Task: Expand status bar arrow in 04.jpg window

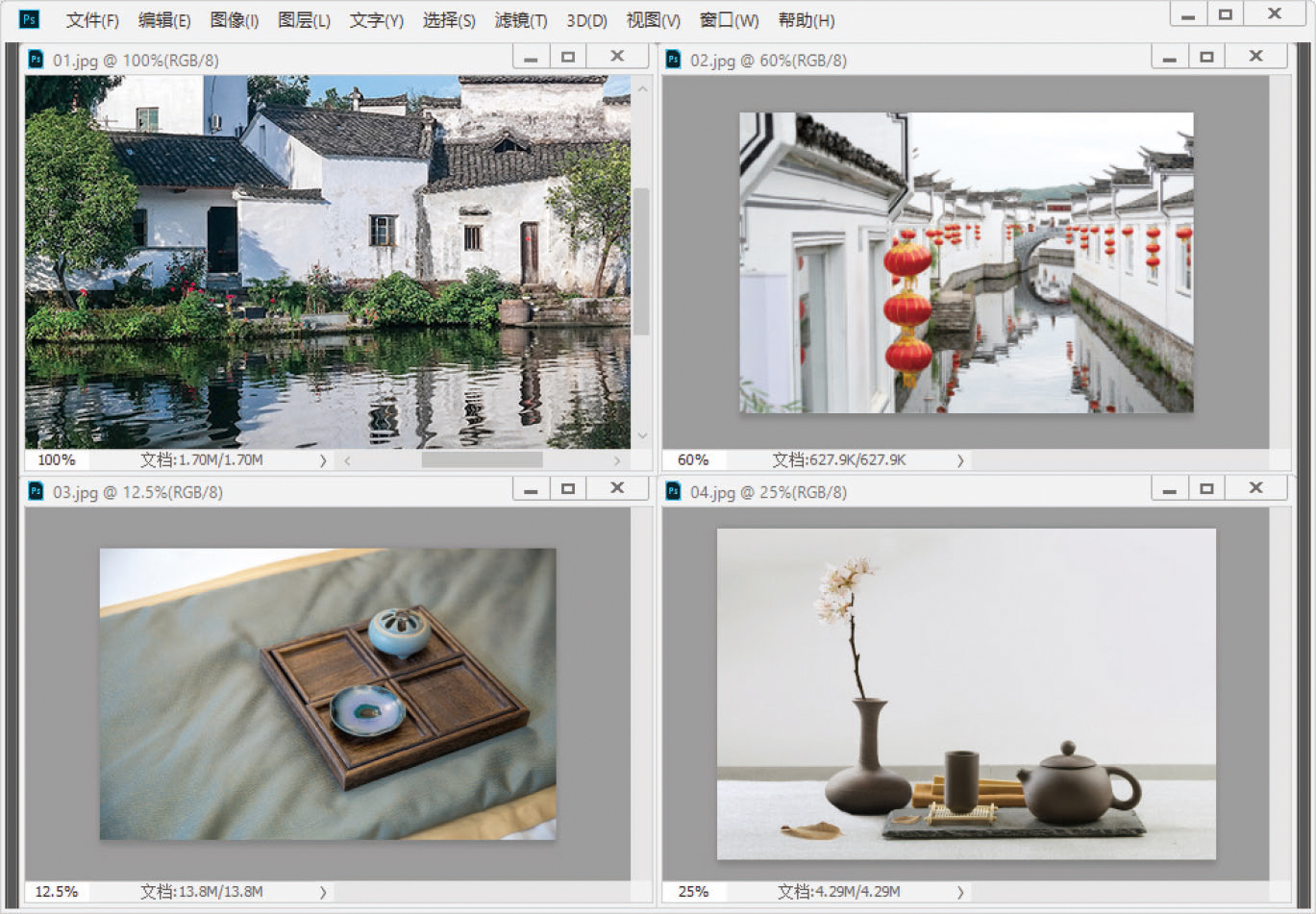Action: pos(960,892)
